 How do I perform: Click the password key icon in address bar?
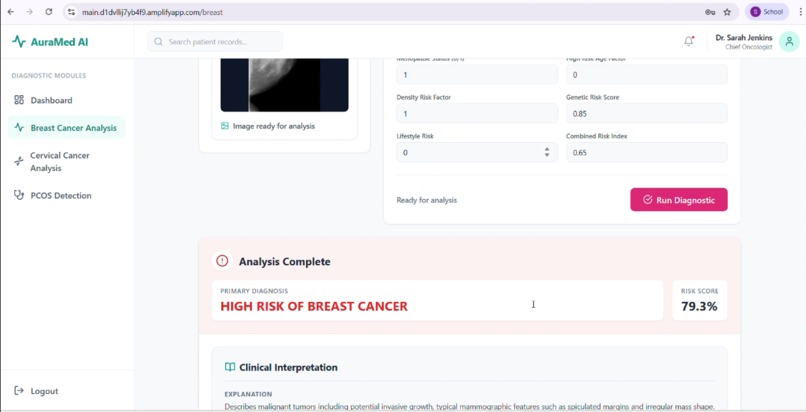tap(710, 12)
